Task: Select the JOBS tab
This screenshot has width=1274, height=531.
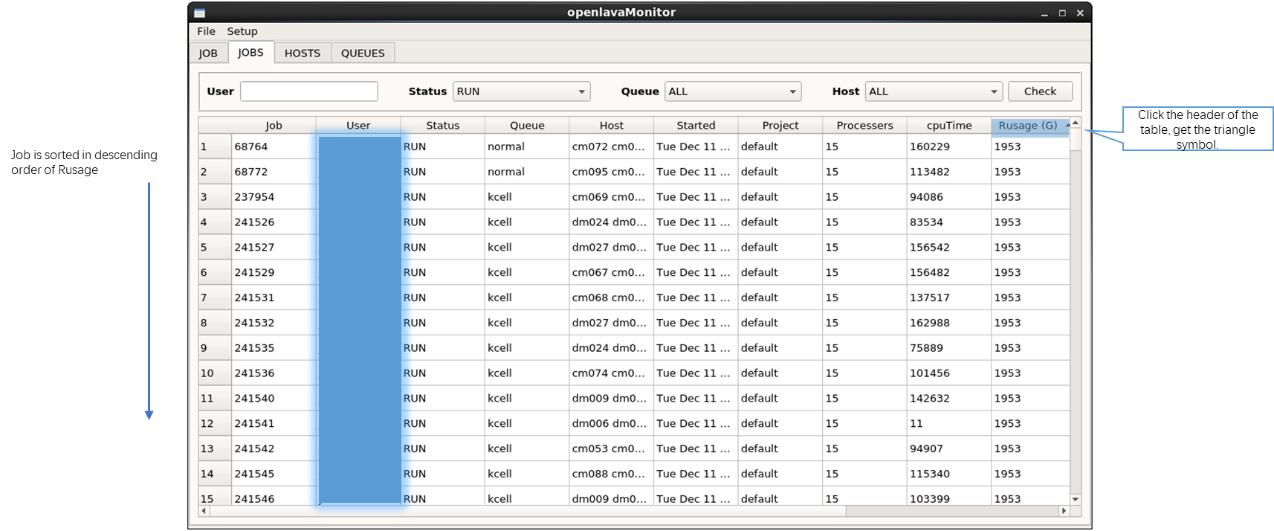Action: pyautogui.click(x=251, y=52)
